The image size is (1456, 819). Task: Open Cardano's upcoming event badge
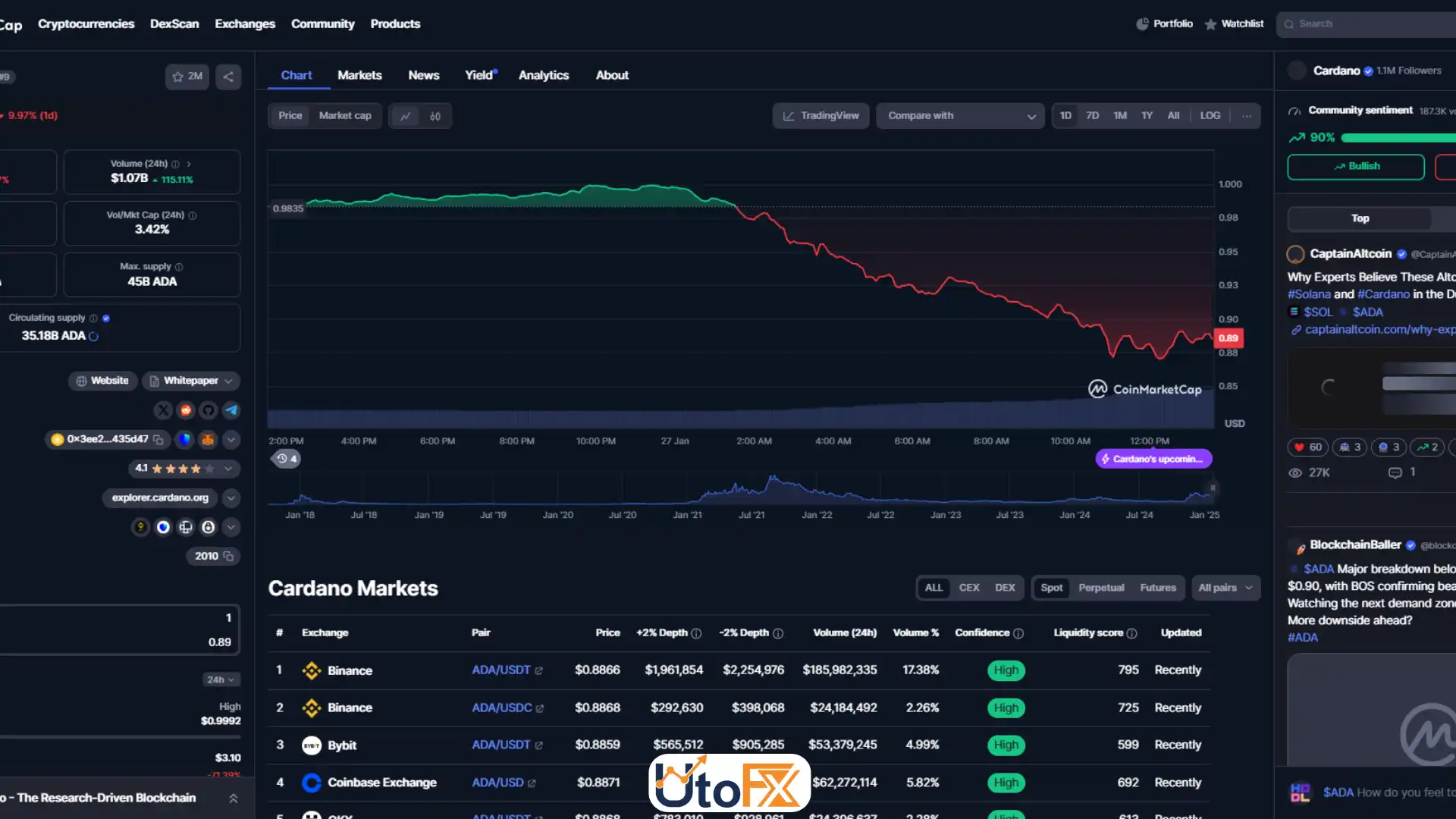coord(1153,459)
